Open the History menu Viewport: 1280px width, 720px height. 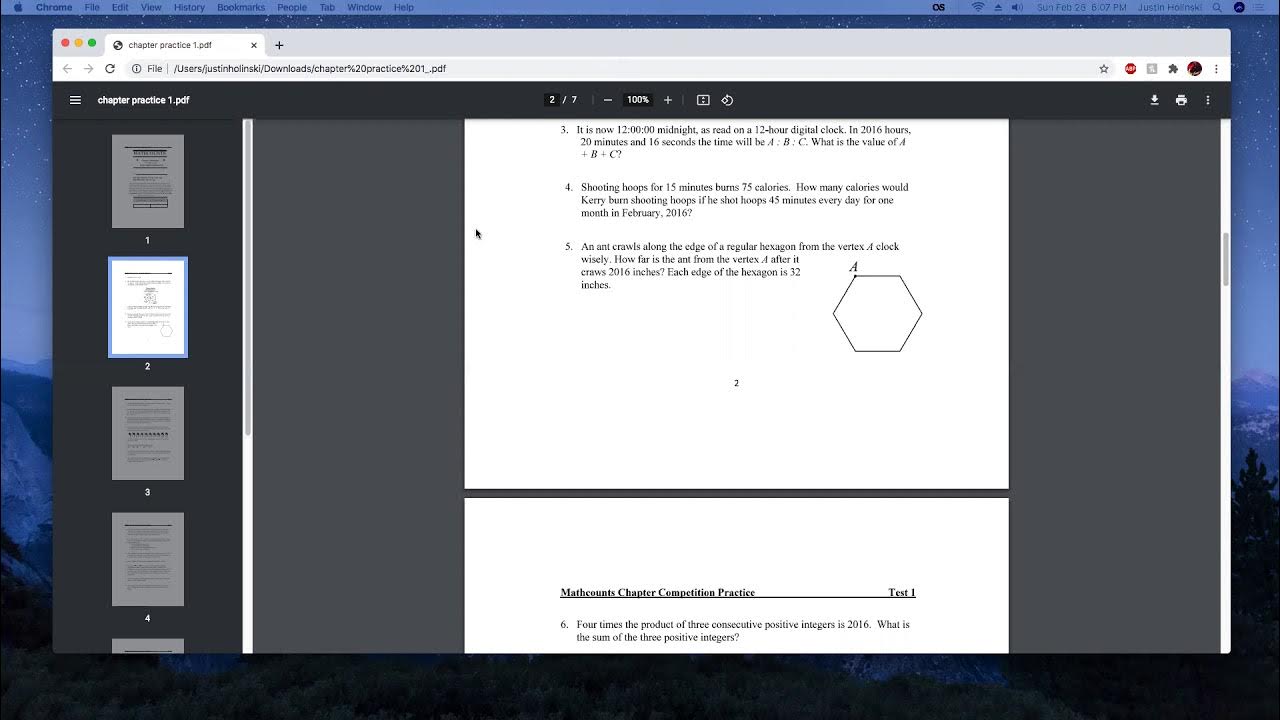coord(189,7)
